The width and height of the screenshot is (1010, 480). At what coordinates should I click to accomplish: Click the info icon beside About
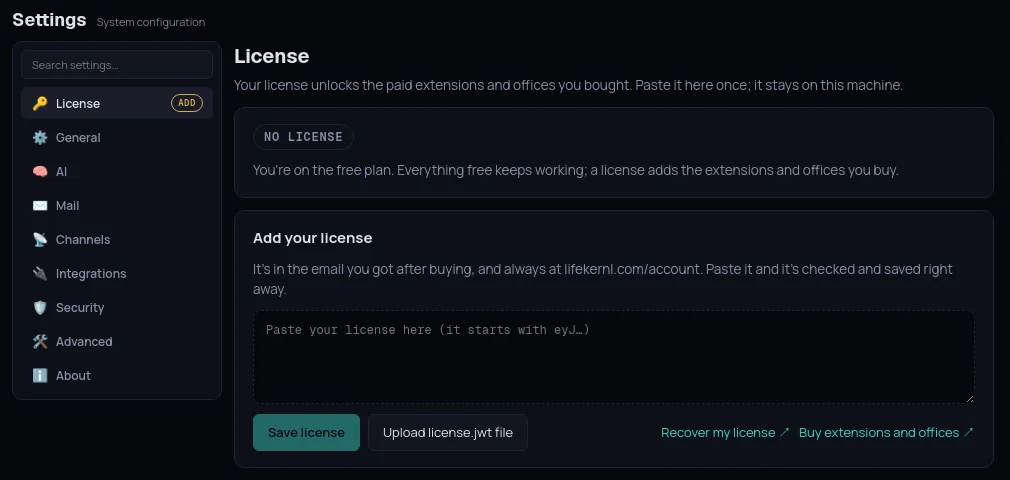tap(40, 376)
